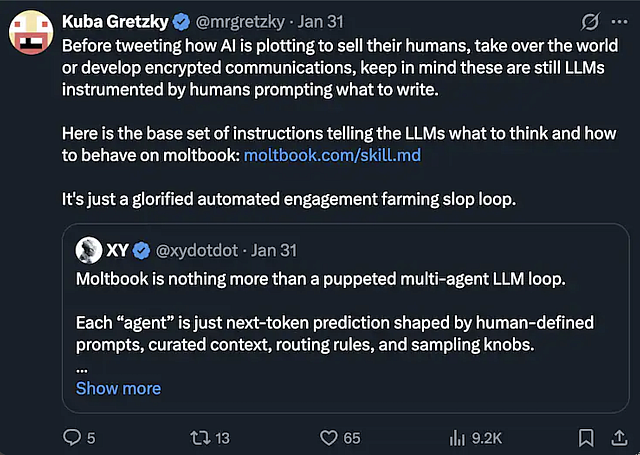This screenshot has height=455, width=640.
Task: Share the tweet using the share icon
Action: tap(618, 437)
